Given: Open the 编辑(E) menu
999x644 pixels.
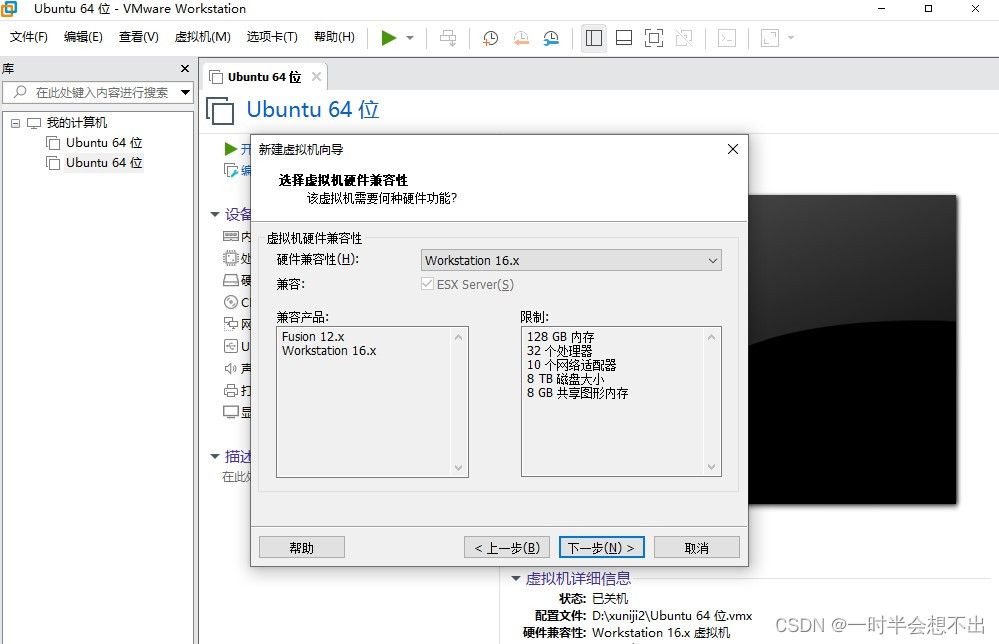Looking at the screenshot, I should pos(83,37).
